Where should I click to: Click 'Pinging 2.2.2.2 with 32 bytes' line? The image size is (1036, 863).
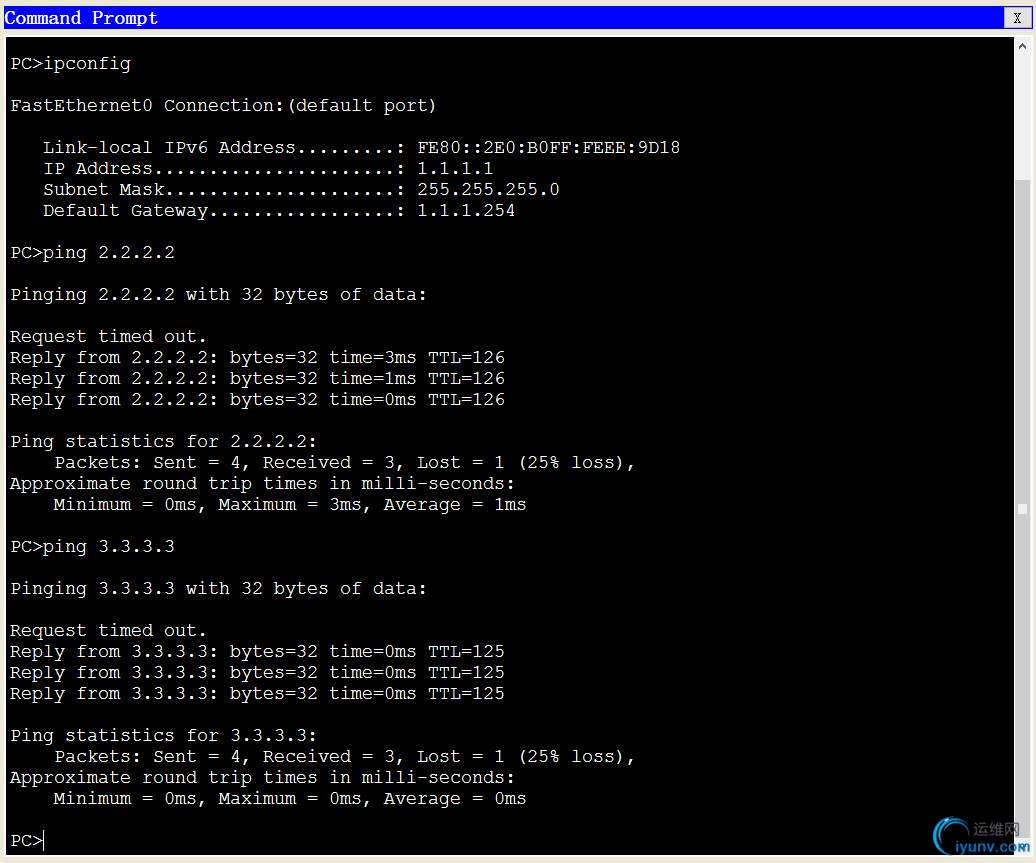[219, 295]
